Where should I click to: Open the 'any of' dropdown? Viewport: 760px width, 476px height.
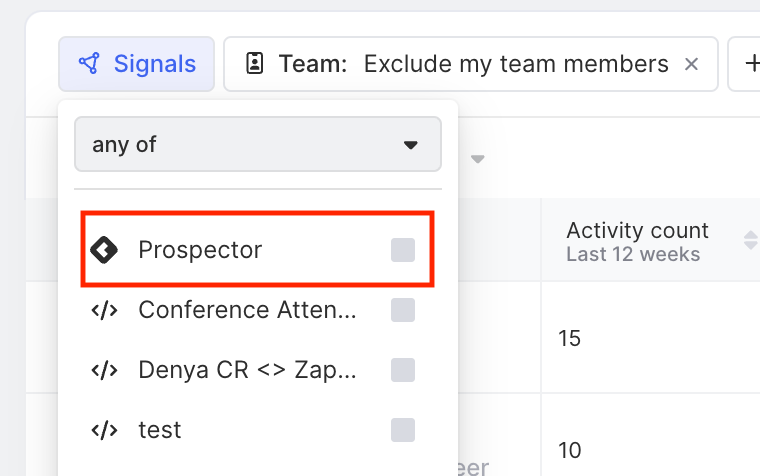click(257, 144)
